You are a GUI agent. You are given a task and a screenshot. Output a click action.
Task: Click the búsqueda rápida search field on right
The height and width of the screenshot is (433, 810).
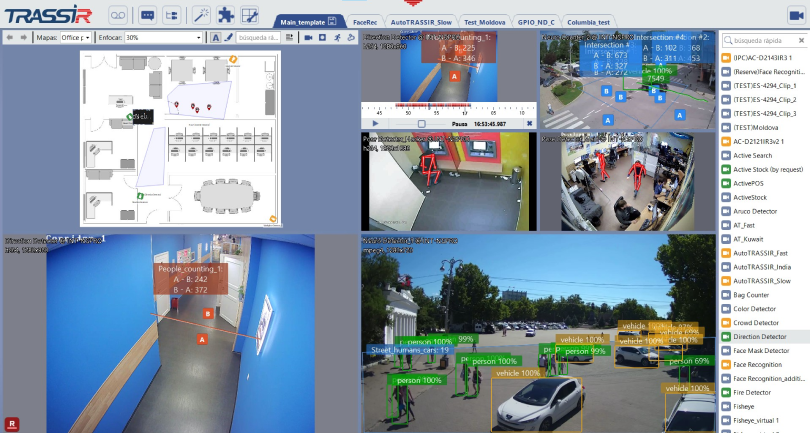tap(765, 40)
